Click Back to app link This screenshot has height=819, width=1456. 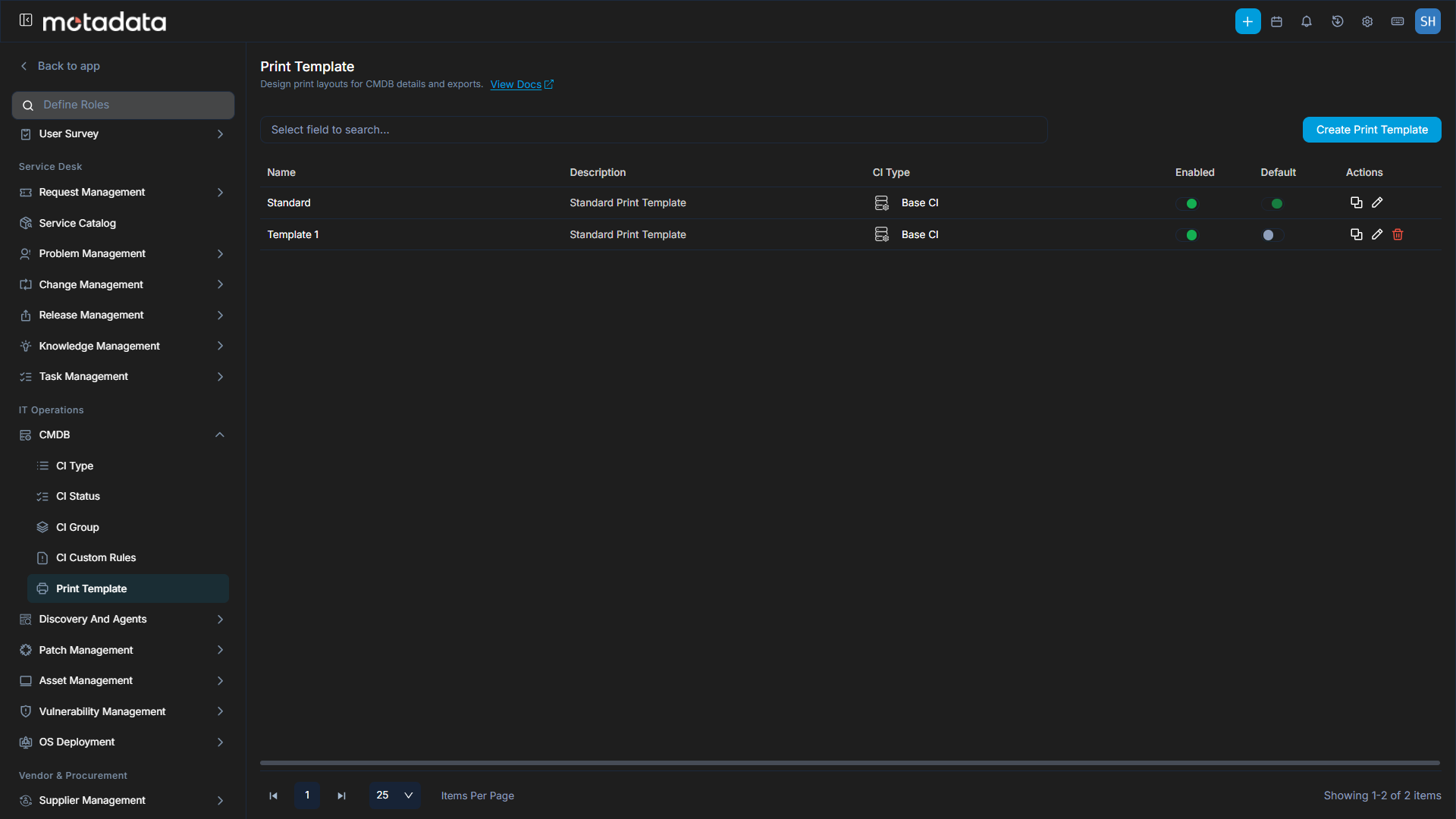[x=60, y=66]
